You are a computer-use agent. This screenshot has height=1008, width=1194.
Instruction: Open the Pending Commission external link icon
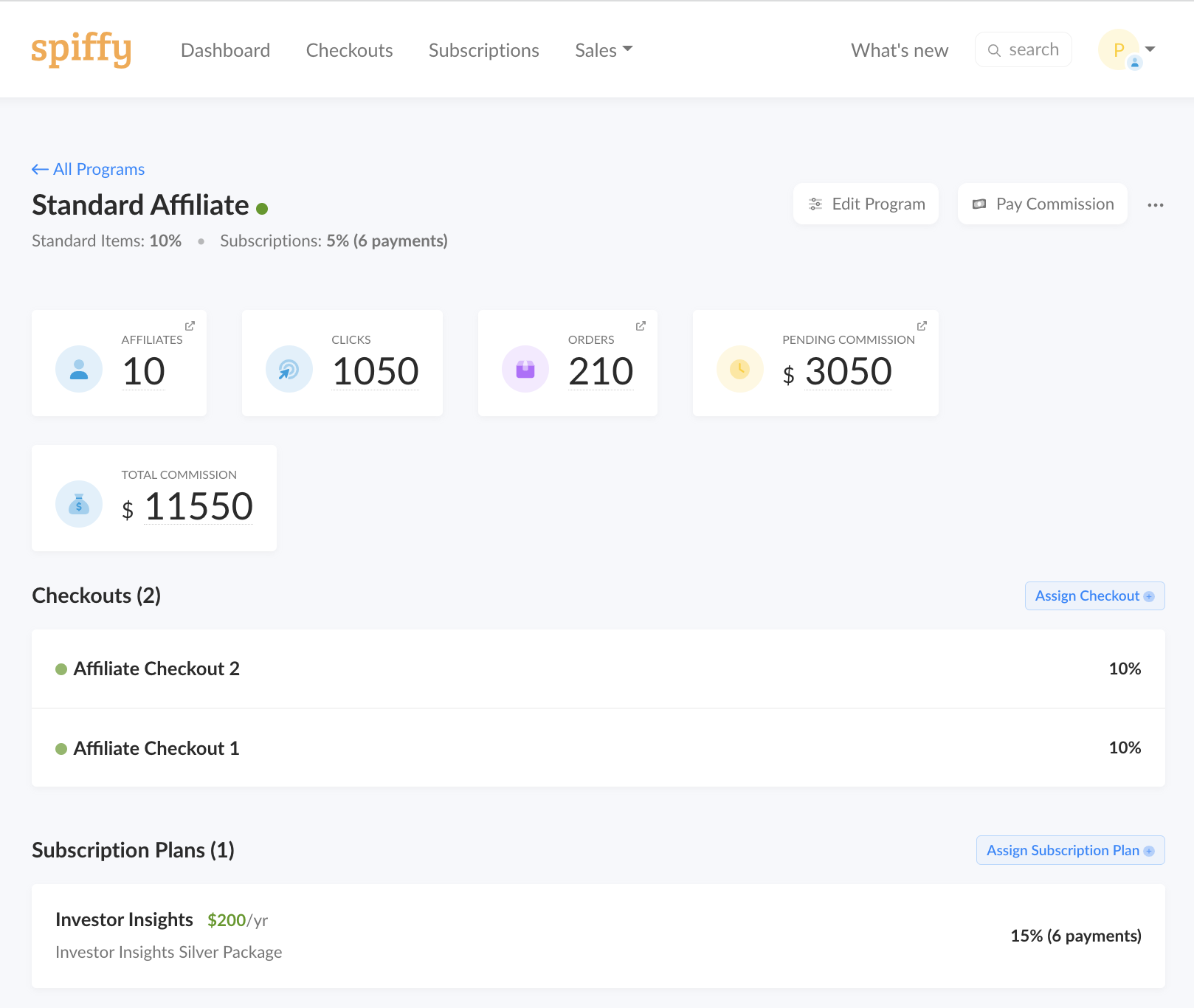click(x=922, y=325)
